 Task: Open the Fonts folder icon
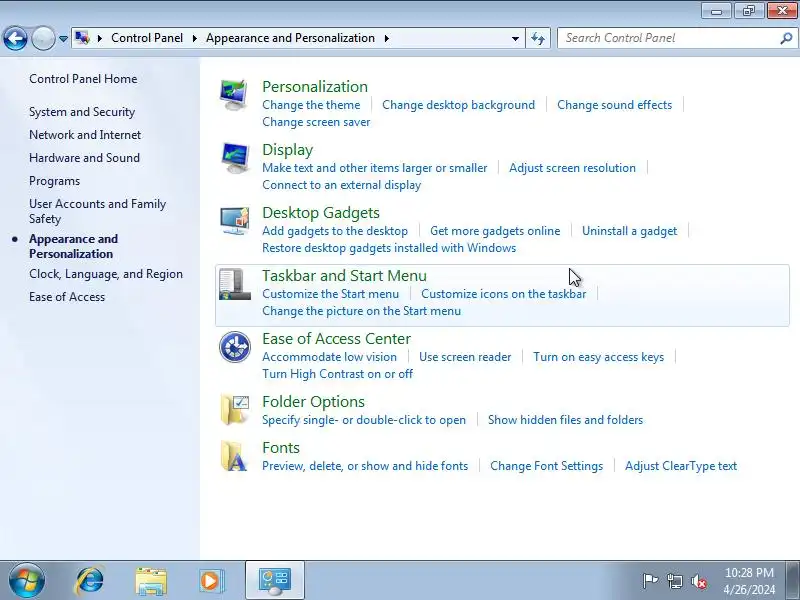[x=234, y=456]
